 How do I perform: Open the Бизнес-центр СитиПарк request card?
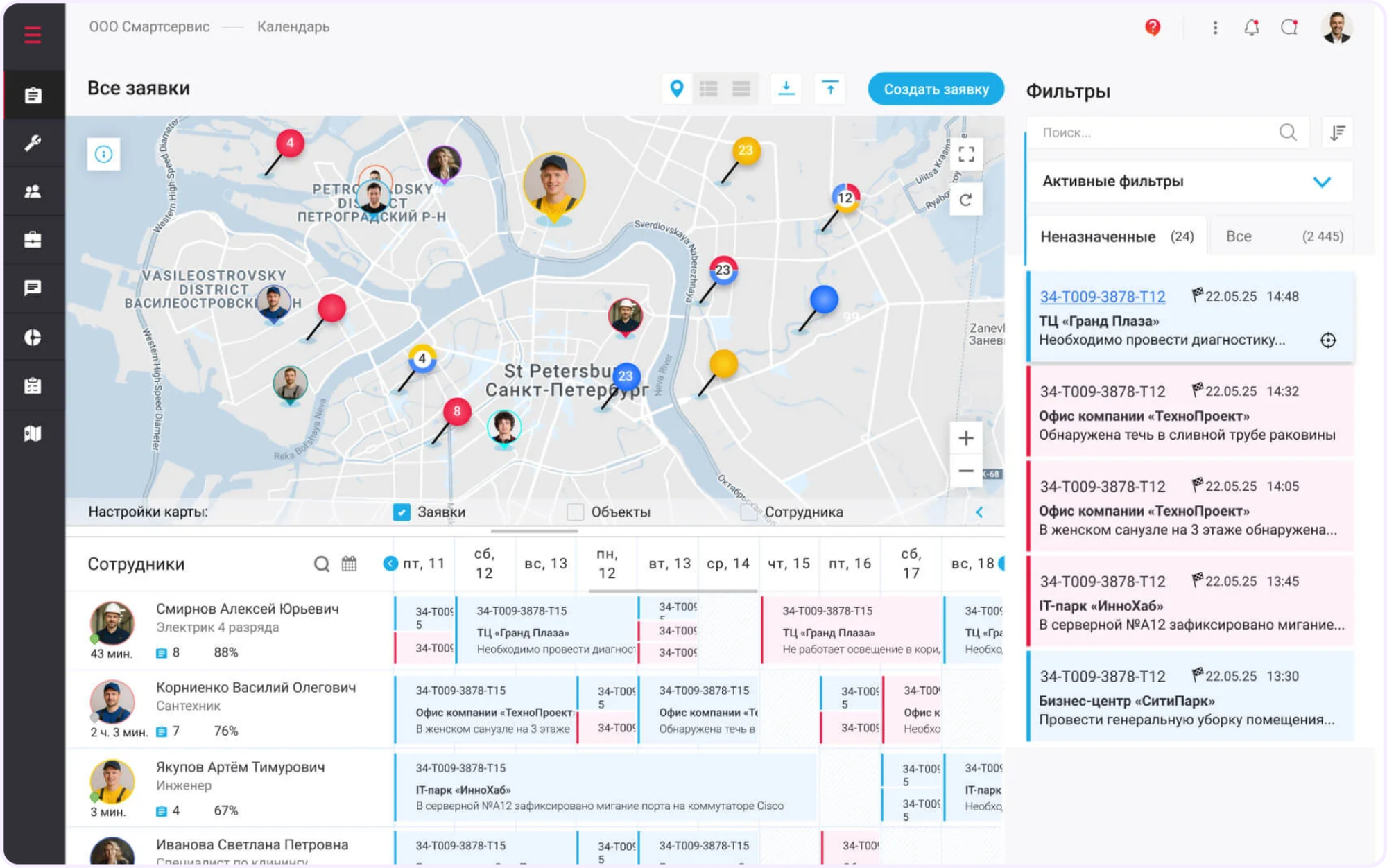click(x=1190, y=697)
